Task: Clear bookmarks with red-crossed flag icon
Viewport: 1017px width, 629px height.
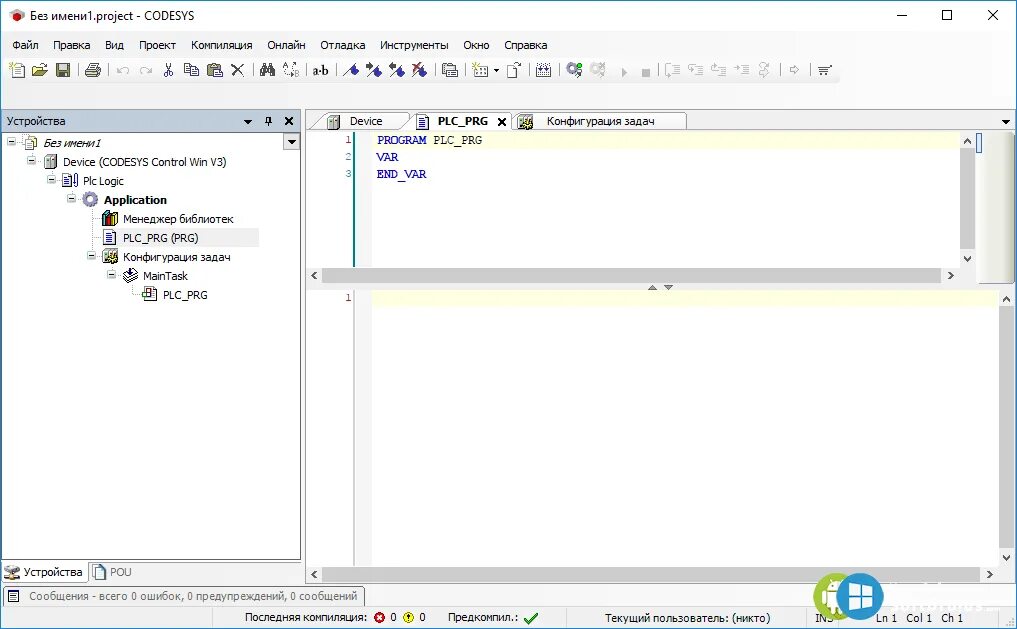Action: click(420, 70)
